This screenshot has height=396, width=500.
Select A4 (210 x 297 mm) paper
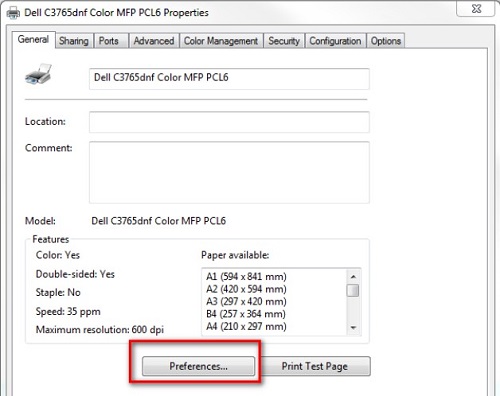[x=246, y=326]
